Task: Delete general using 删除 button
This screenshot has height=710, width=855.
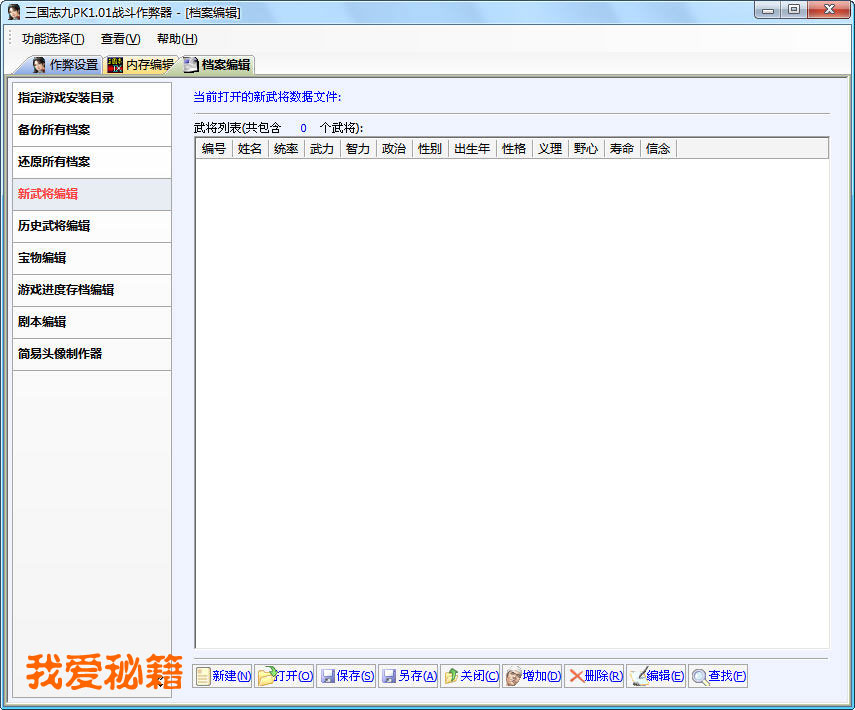Action: coord(594,676)
